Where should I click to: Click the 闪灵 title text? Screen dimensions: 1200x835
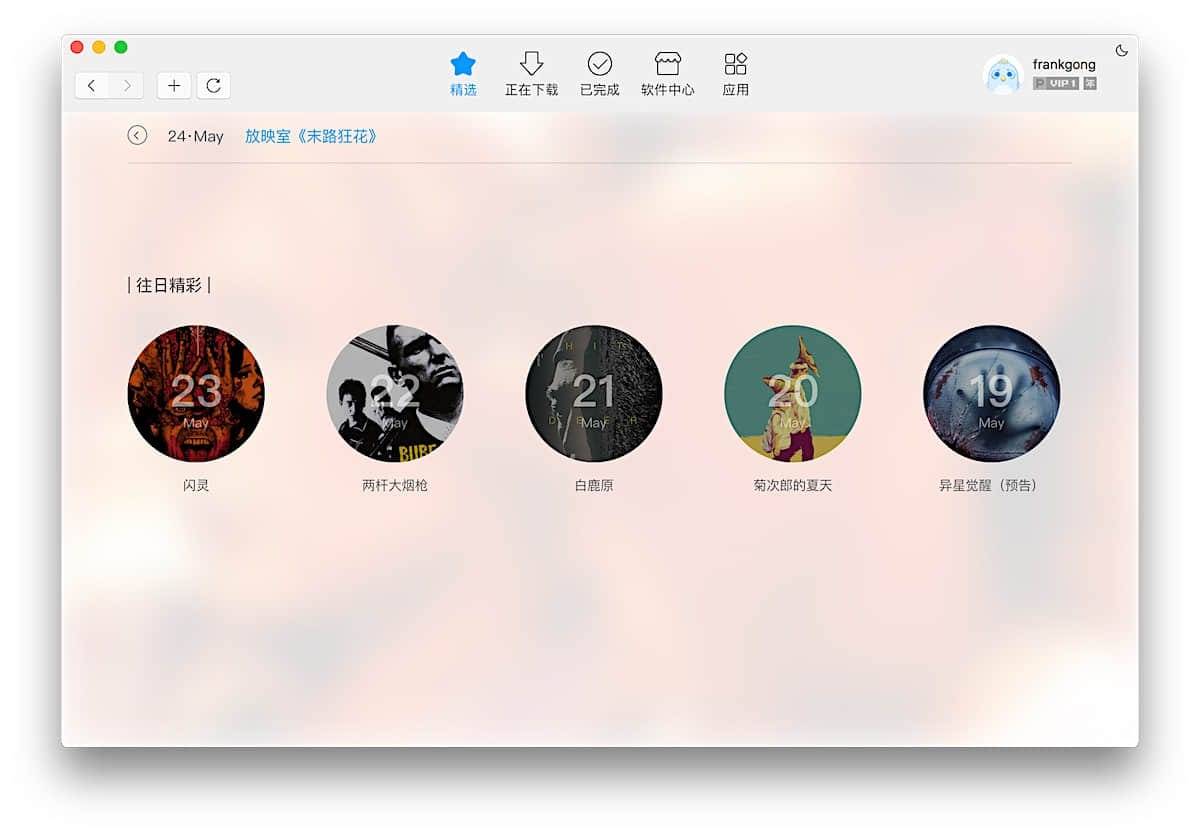(196, 486)
